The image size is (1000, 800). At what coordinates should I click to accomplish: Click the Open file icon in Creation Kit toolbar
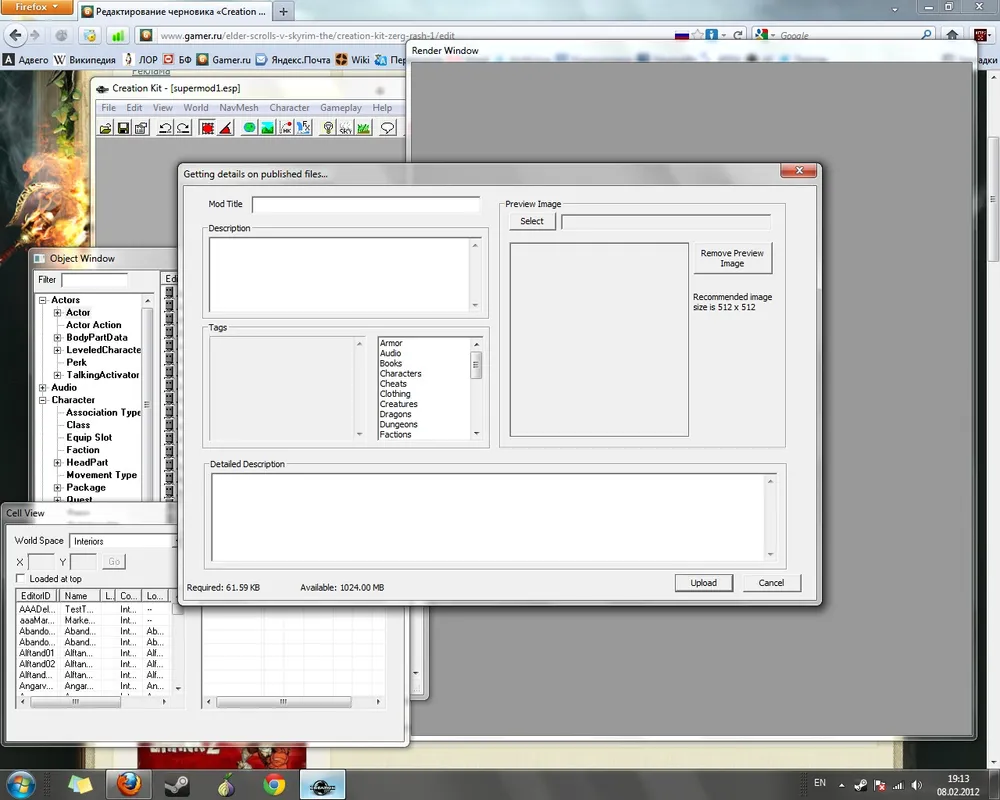(x=105, y=128)
